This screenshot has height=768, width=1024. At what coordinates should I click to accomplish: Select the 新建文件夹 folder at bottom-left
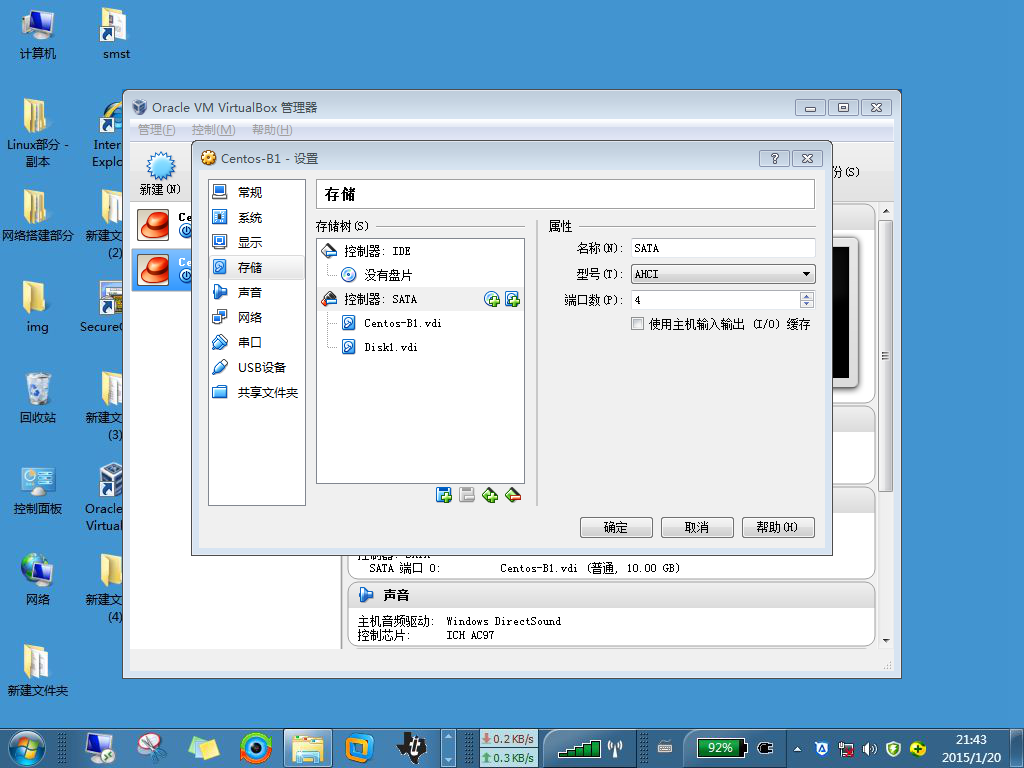point(37,671)
